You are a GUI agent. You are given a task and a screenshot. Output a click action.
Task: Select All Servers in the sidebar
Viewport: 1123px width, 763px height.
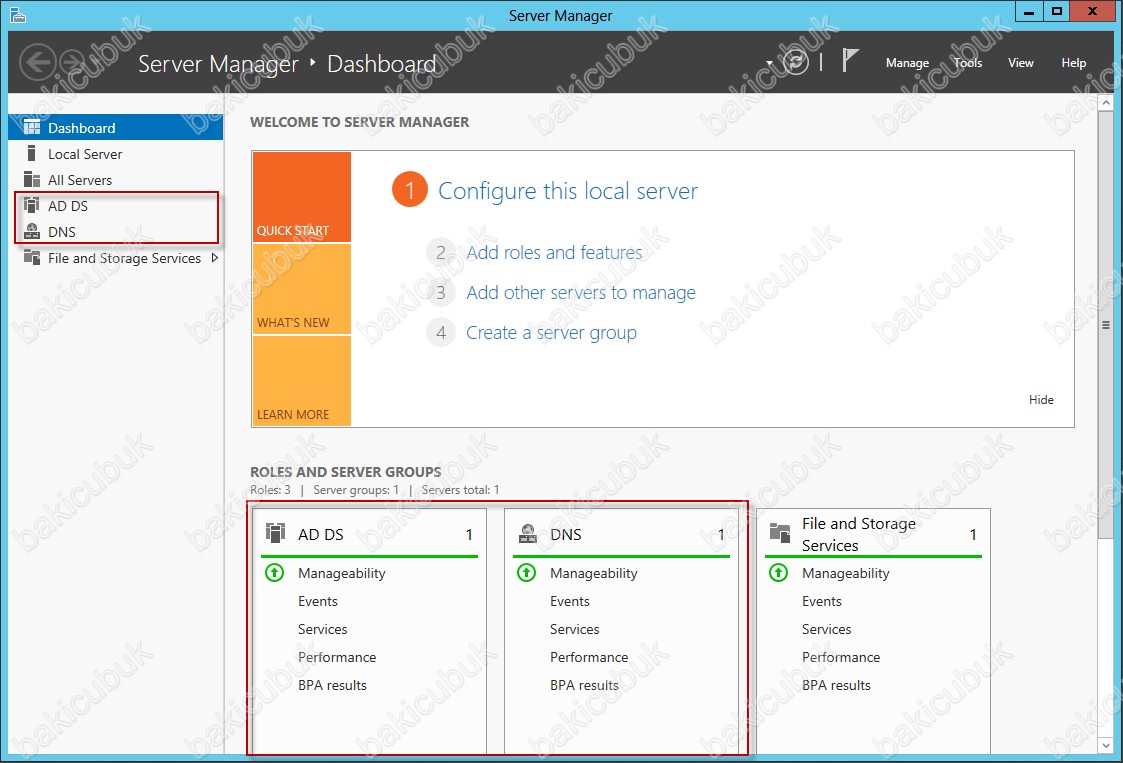(116, 179)
